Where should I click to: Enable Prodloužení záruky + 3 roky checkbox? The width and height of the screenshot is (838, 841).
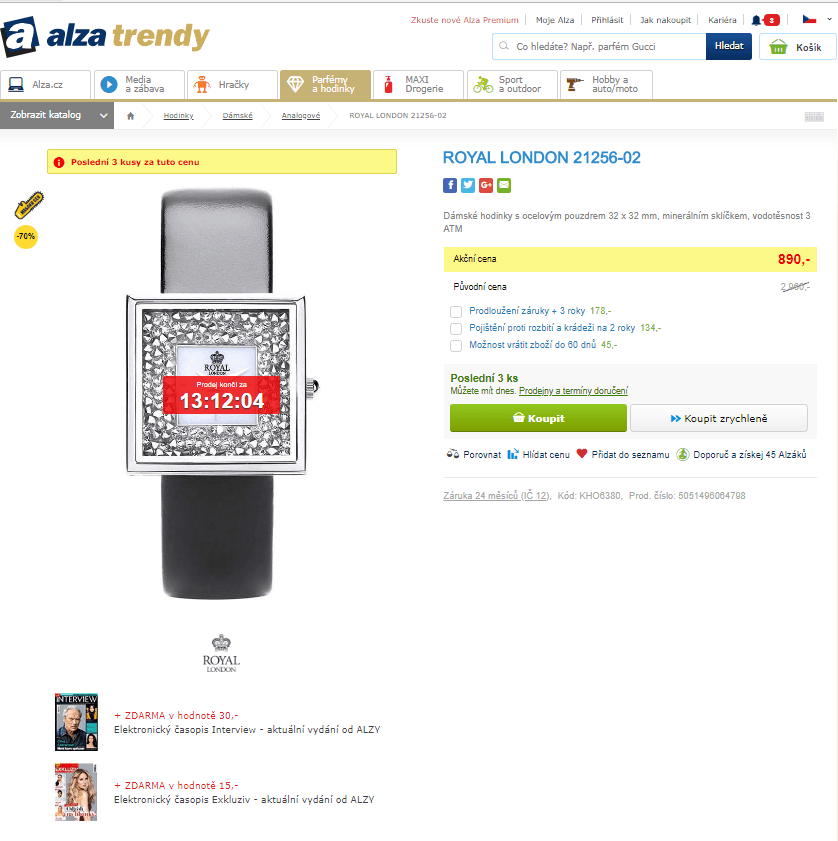(x=456, y=312)
